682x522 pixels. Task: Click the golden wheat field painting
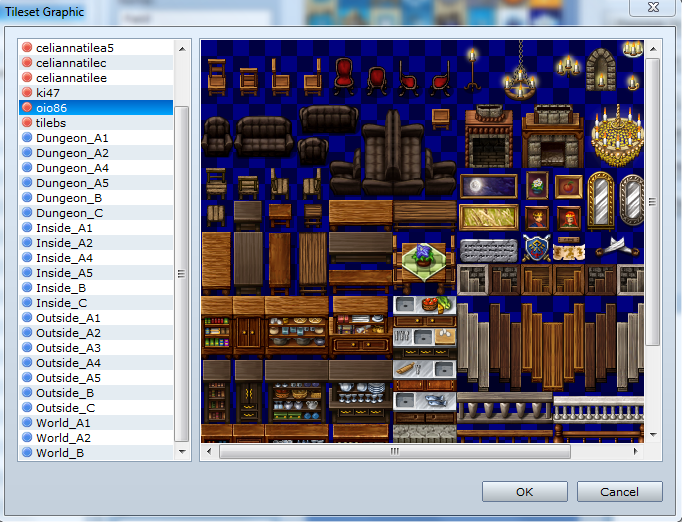488,217
